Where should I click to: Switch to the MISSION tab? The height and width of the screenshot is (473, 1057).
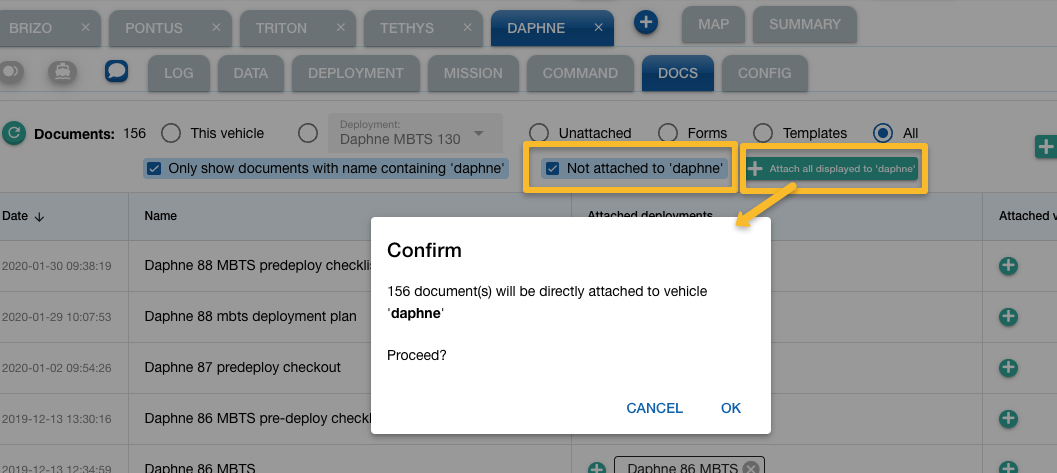tap(473, 73)
